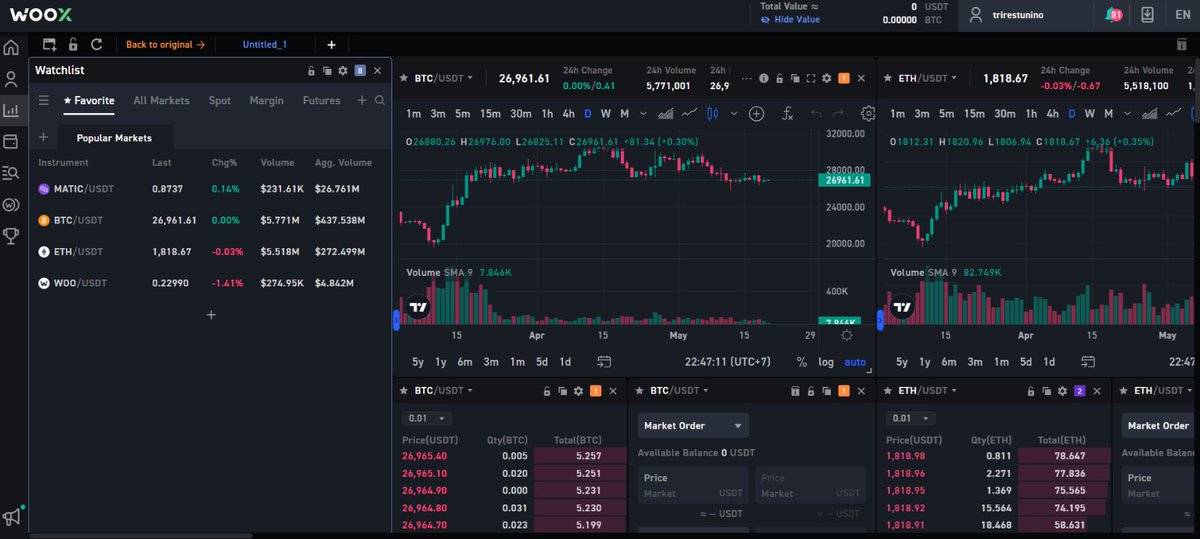Screen dimensions: 1200x539
Task: Open the trophy rewards icon in sidebar
Action: pos(11,236)
